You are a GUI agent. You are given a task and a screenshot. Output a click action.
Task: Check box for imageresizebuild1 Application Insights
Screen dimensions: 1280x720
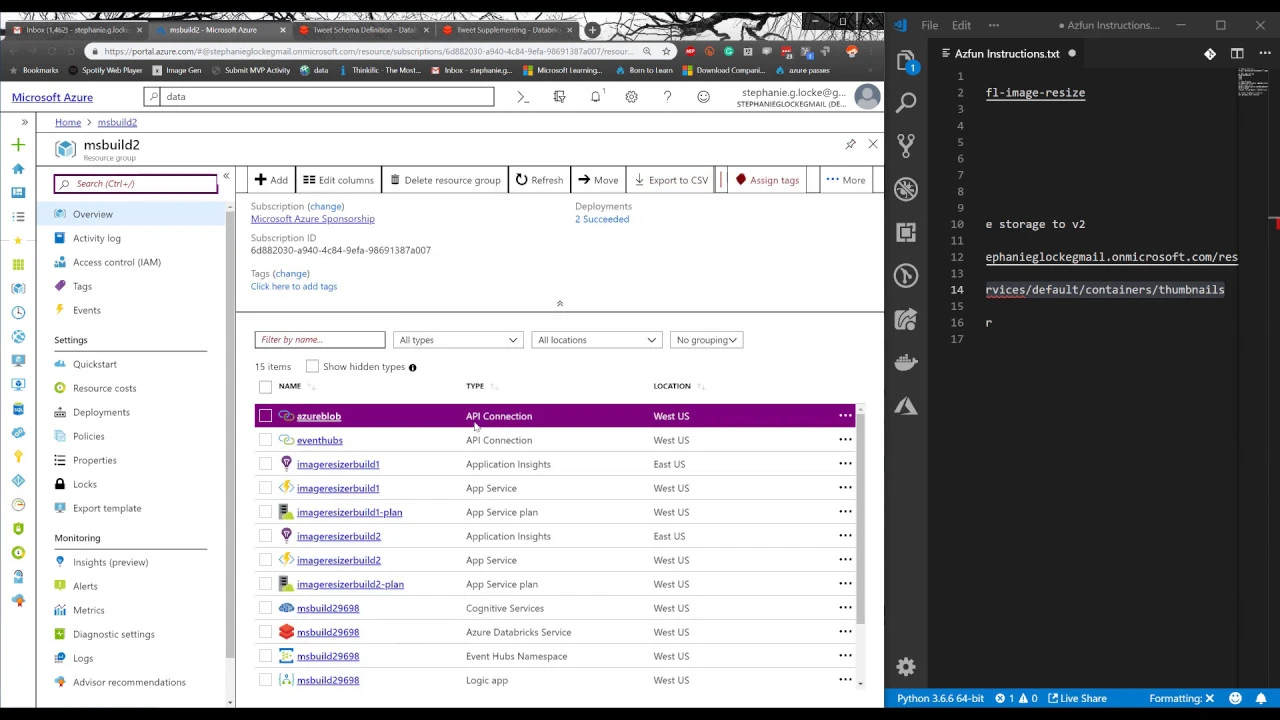[x=265, y=464]
